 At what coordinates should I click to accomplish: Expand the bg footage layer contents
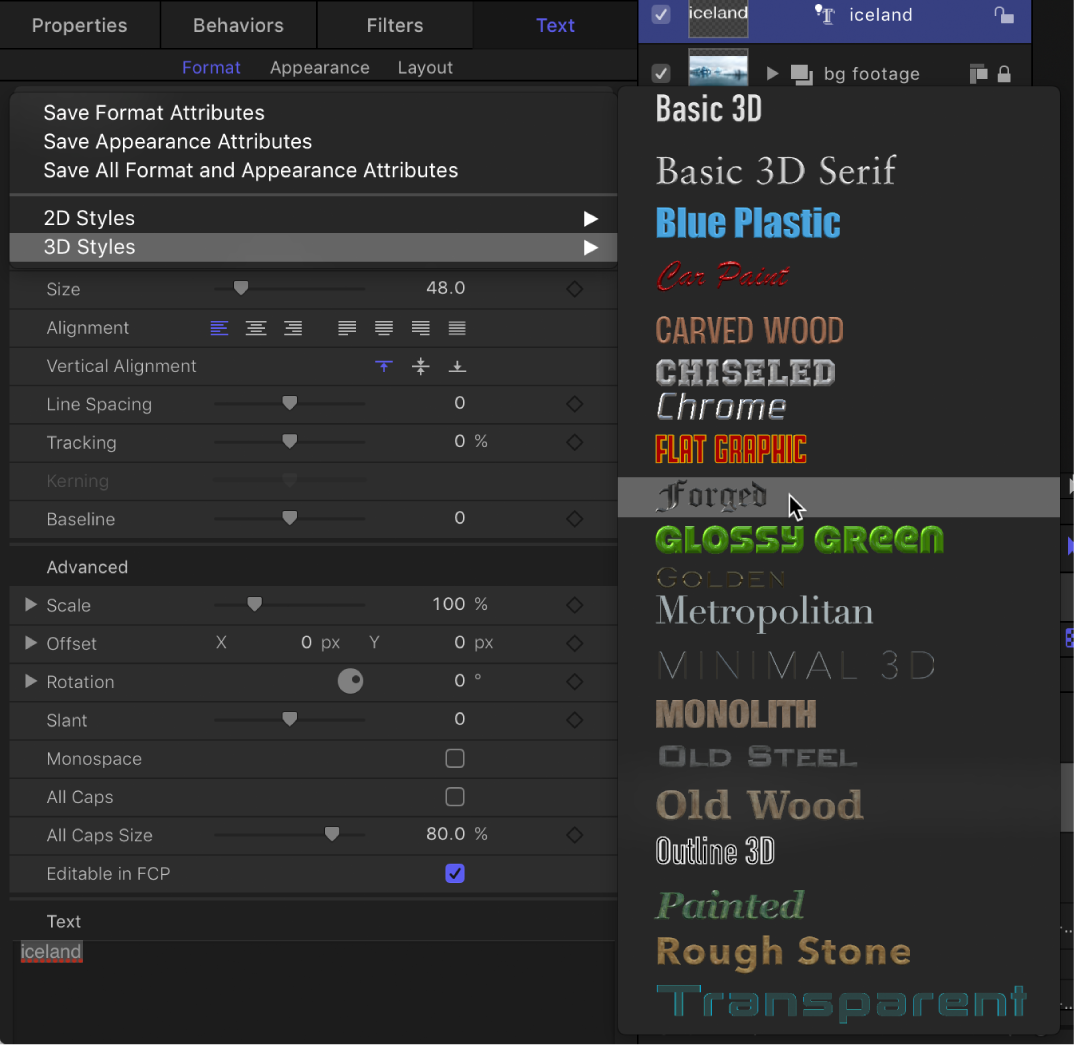772,73
